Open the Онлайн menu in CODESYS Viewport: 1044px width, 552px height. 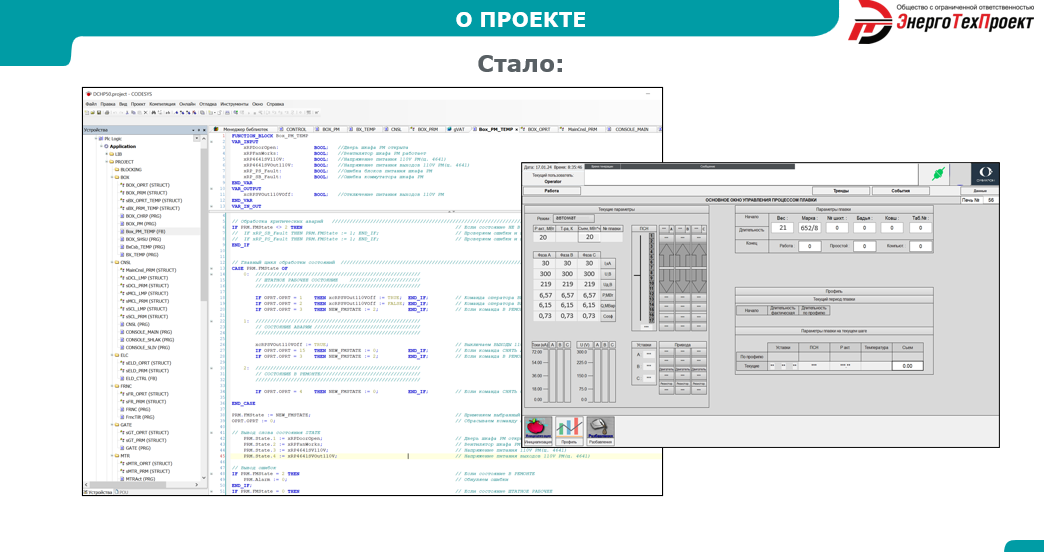coord(187,104)
